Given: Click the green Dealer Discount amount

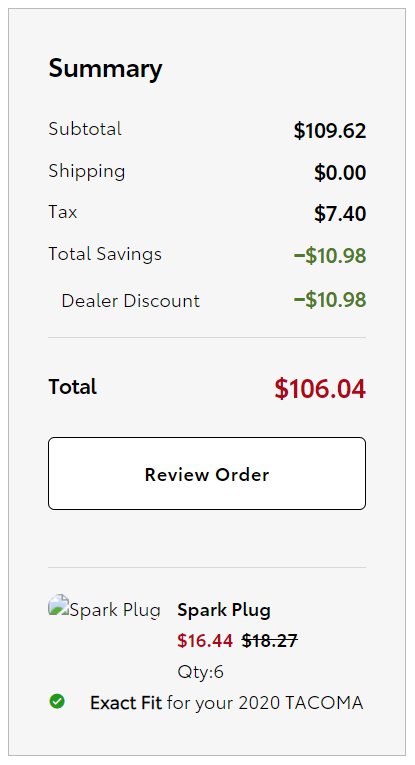Looking at the screenshot, I should point(330,300).
